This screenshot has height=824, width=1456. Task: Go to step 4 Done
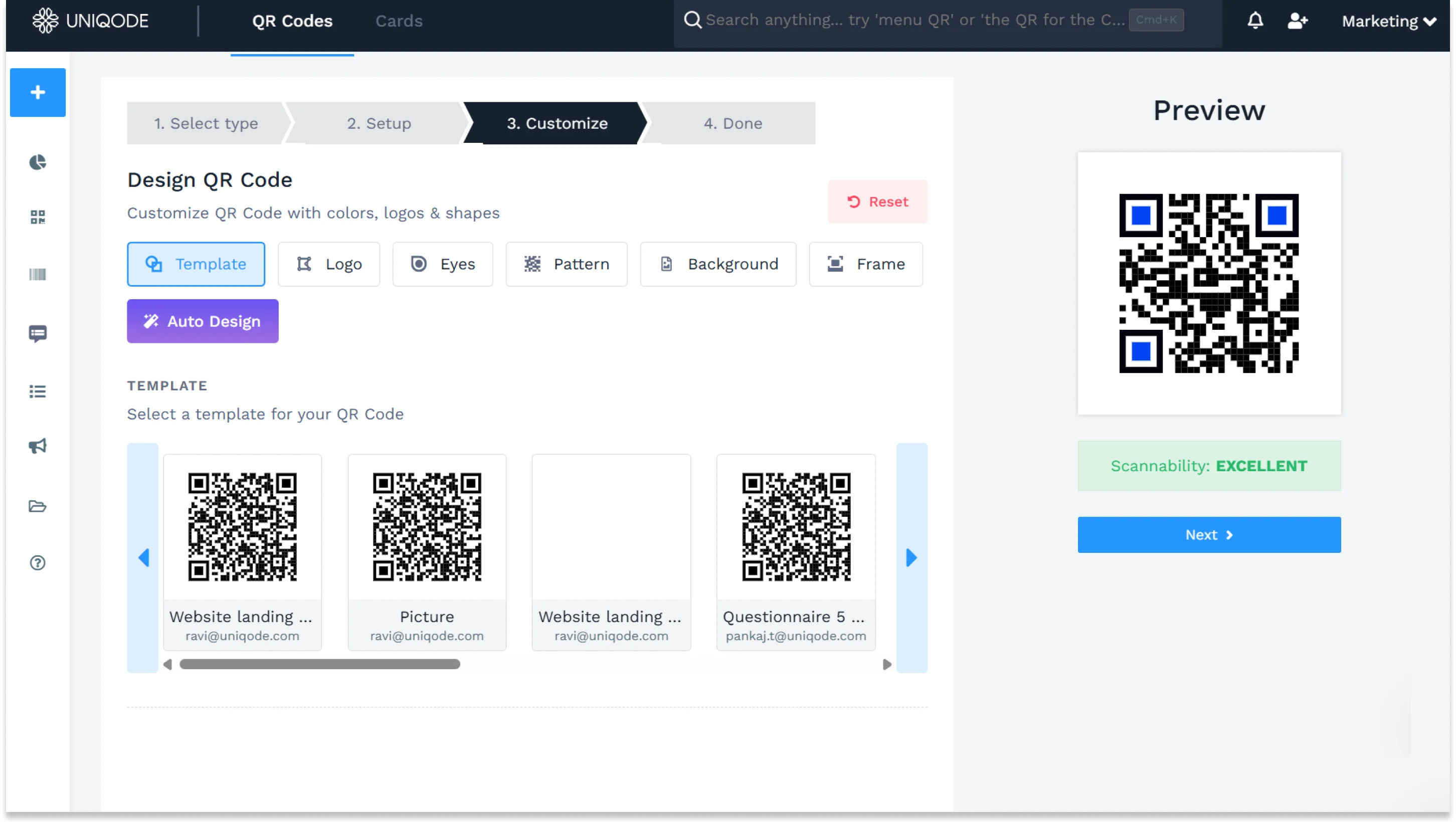pyautogui.click(x=733, y=123)
